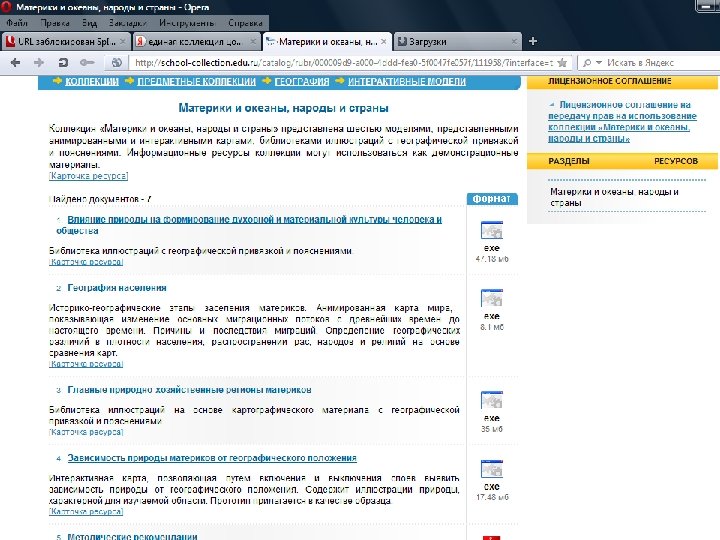The height and width of the screenshot is (540, 720).
Task: Click the 'Найдено документов - 7' text
Action: (100, 199)
